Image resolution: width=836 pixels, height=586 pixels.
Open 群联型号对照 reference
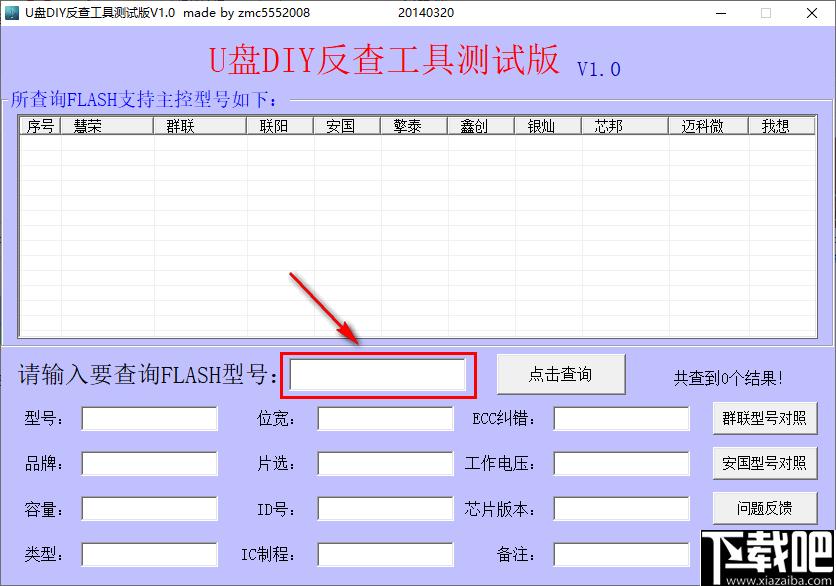[x=765, y=418]
